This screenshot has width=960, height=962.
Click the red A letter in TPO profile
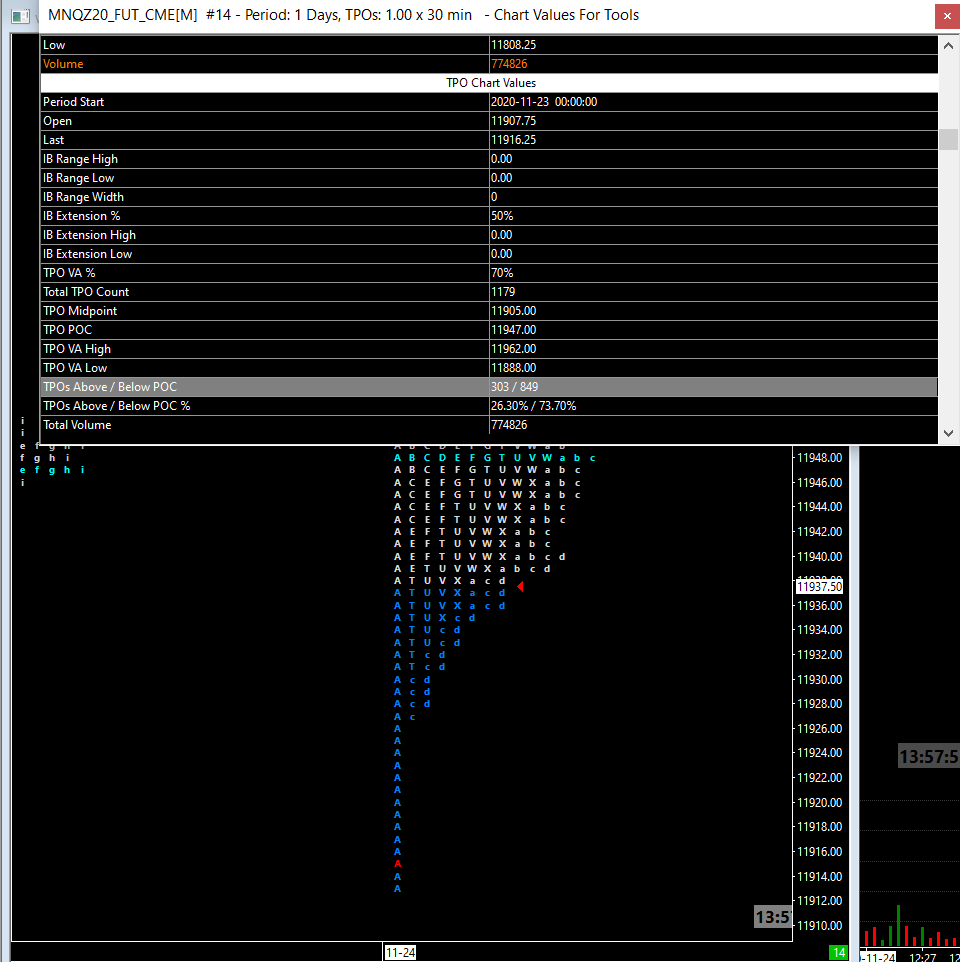coord(397,864)
